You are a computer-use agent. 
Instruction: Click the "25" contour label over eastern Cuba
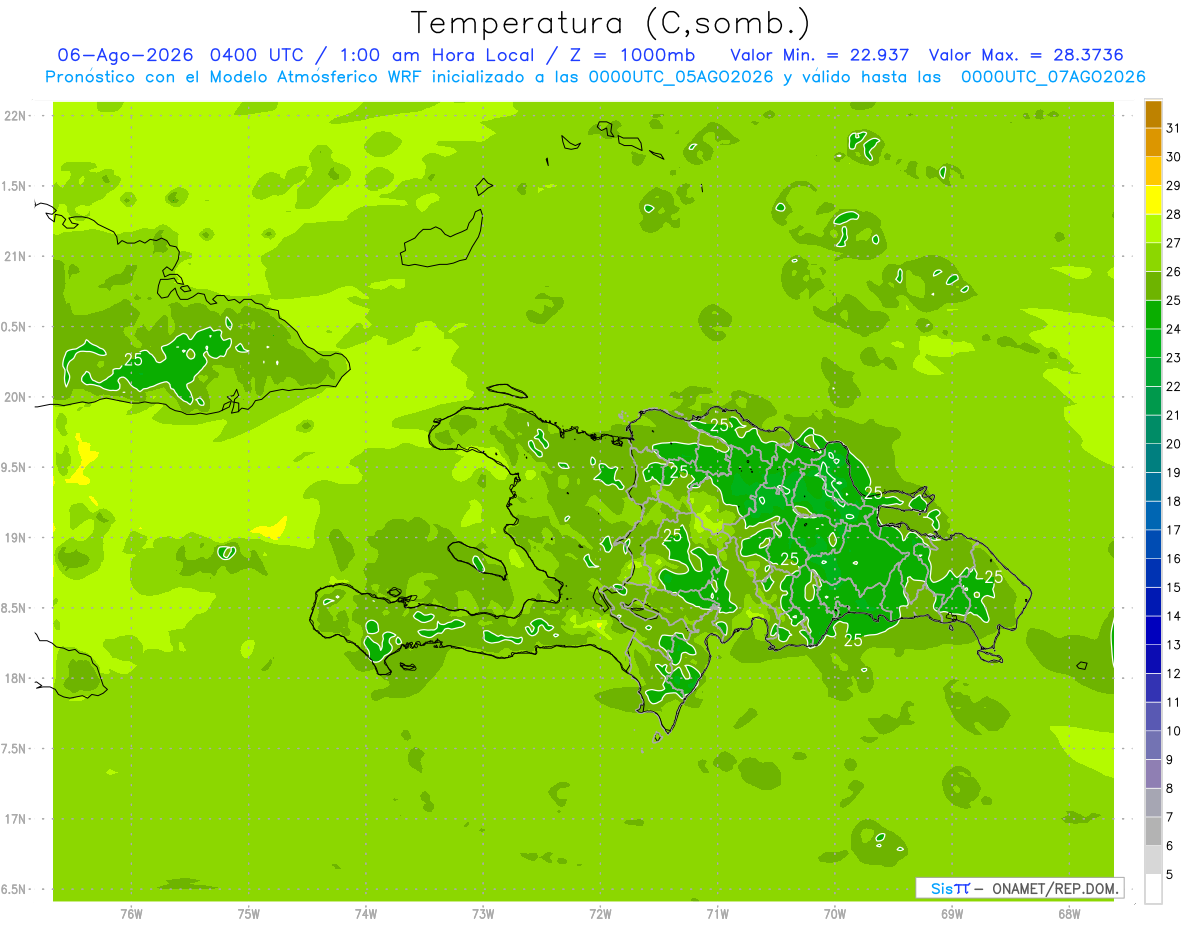point(133,358)
